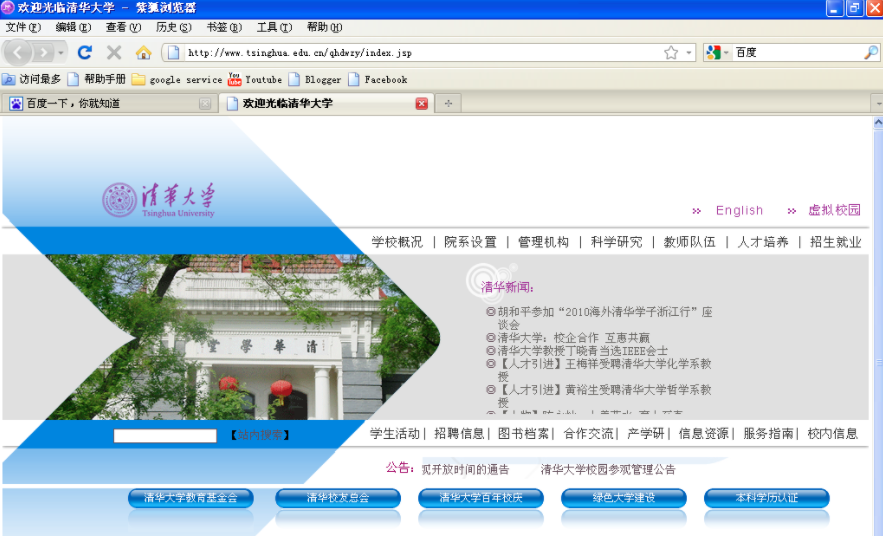Expand the address bar history dropdown arrow
Viewport: 883px width, 536px height.
[x=688, y=53]
